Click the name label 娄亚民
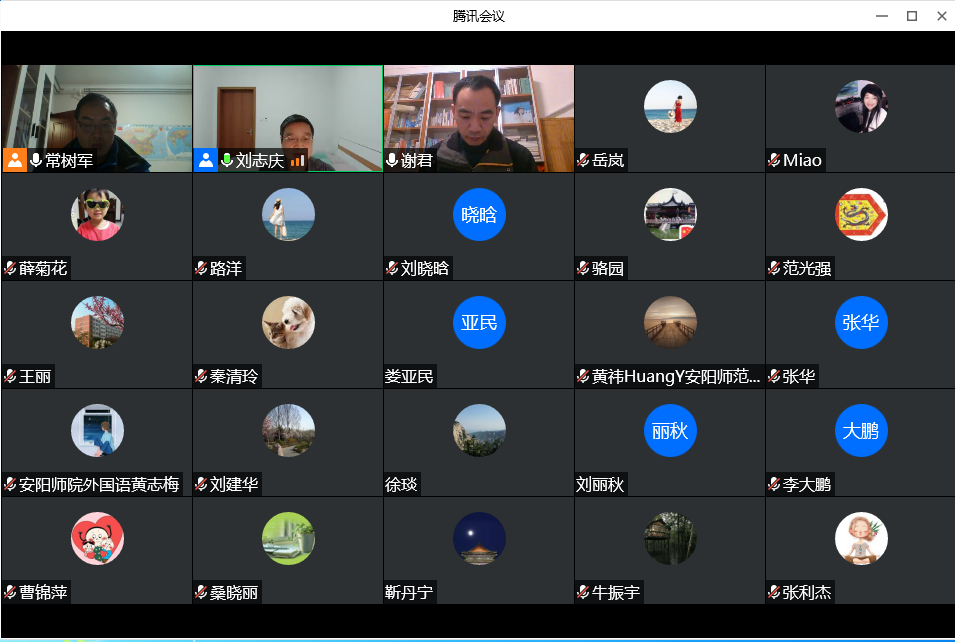 click(x=409, y=376)
